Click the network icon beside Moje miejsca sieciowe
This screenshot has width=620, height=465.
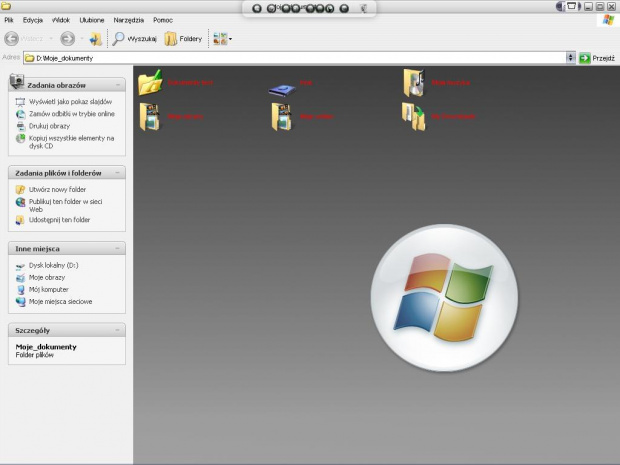click(20, 302)
